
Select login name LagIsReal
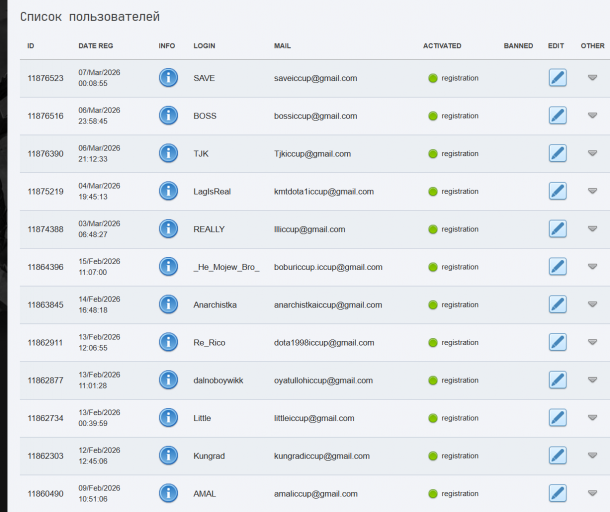212,191
